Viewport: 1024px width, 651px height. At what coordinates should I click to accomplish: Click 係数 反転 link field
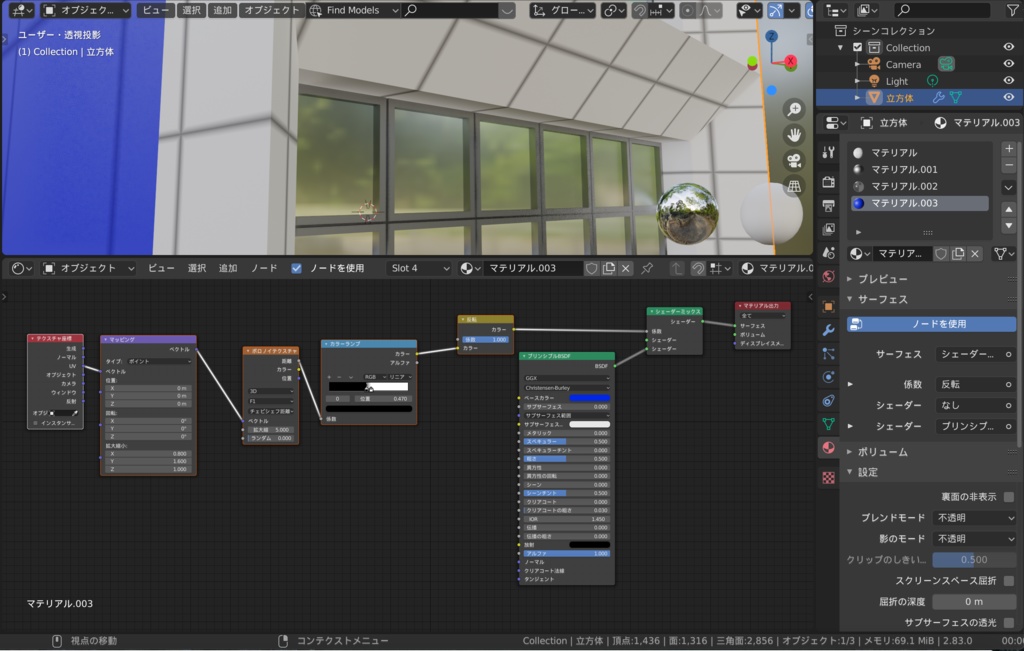click(x=975, y=385)
